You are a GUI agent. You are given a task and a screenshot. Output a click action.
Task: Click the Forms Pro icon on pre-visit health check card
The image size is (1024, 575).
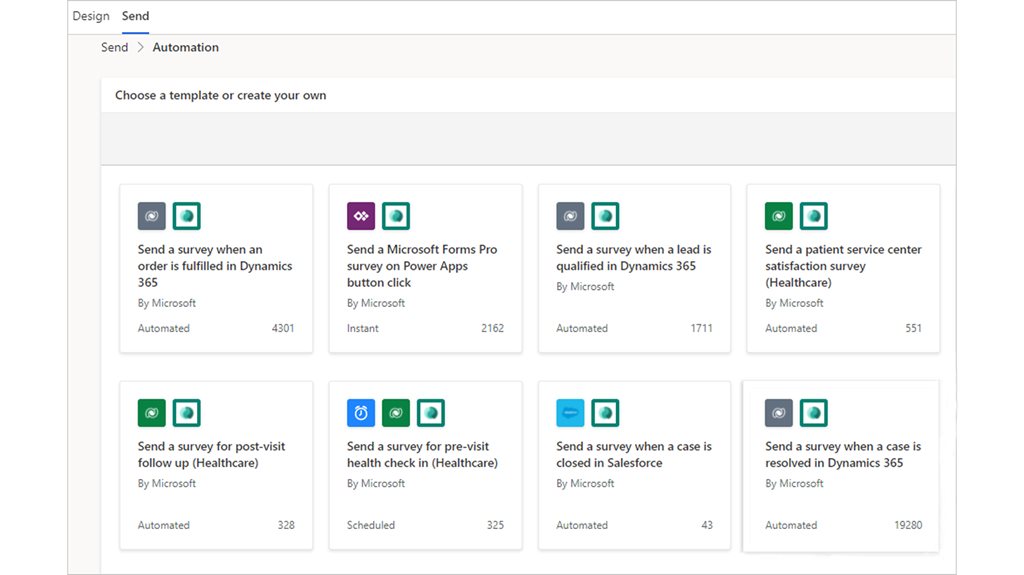[431, 413]
